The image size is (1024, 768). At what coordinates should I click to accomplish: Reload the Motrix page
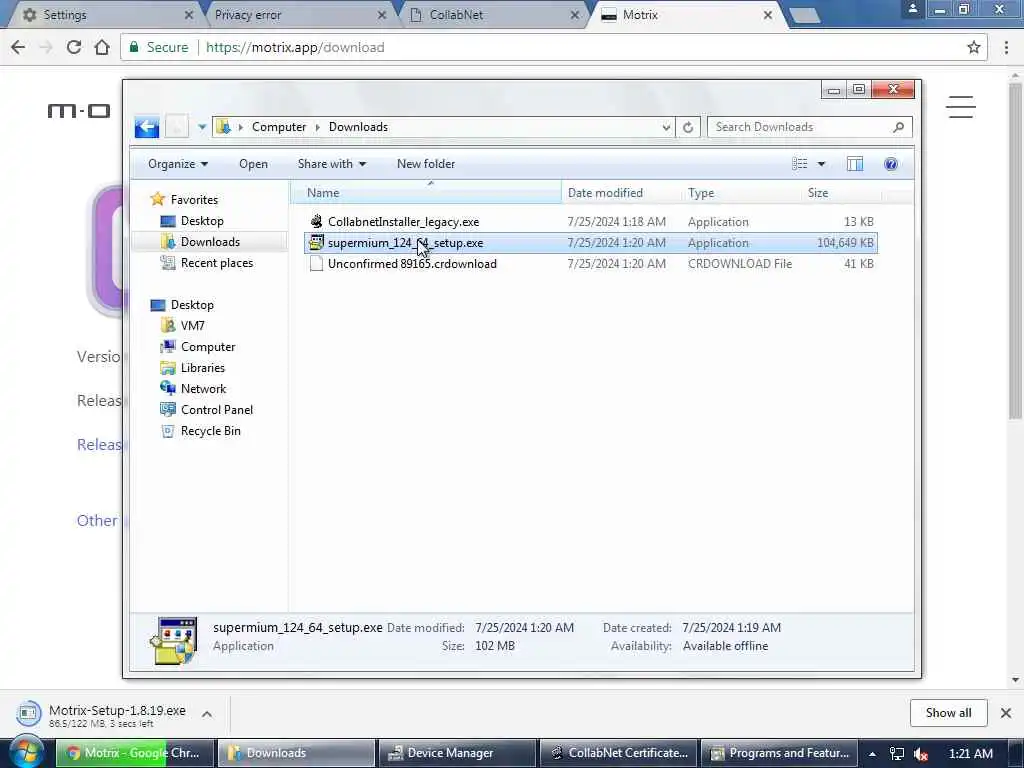click(x=74, y=47)
